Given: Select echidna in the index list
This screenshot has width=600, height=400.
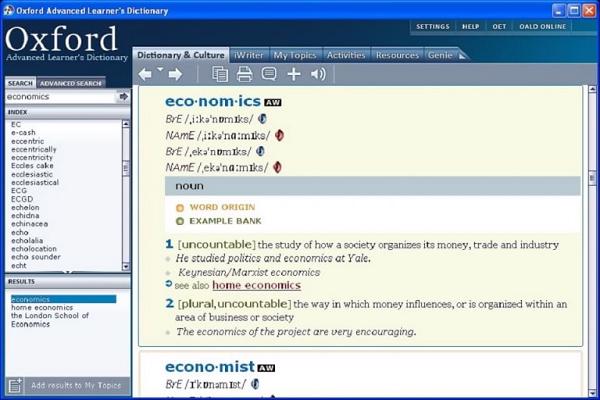Looking at the screenshot, I should (x=25, y=216).
